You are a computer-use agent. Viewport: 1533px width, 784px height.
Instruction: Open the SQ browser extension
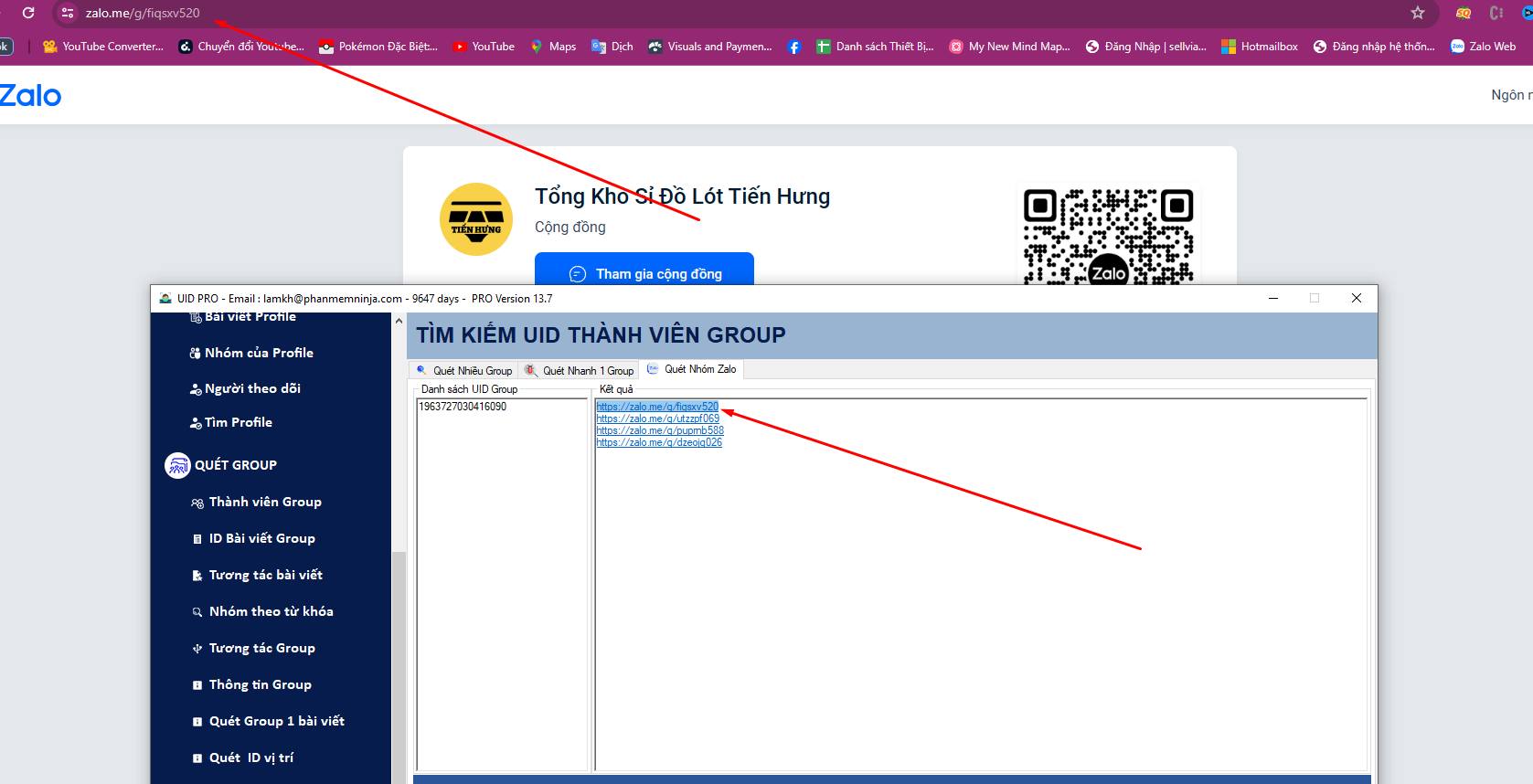click(1464, 13)
